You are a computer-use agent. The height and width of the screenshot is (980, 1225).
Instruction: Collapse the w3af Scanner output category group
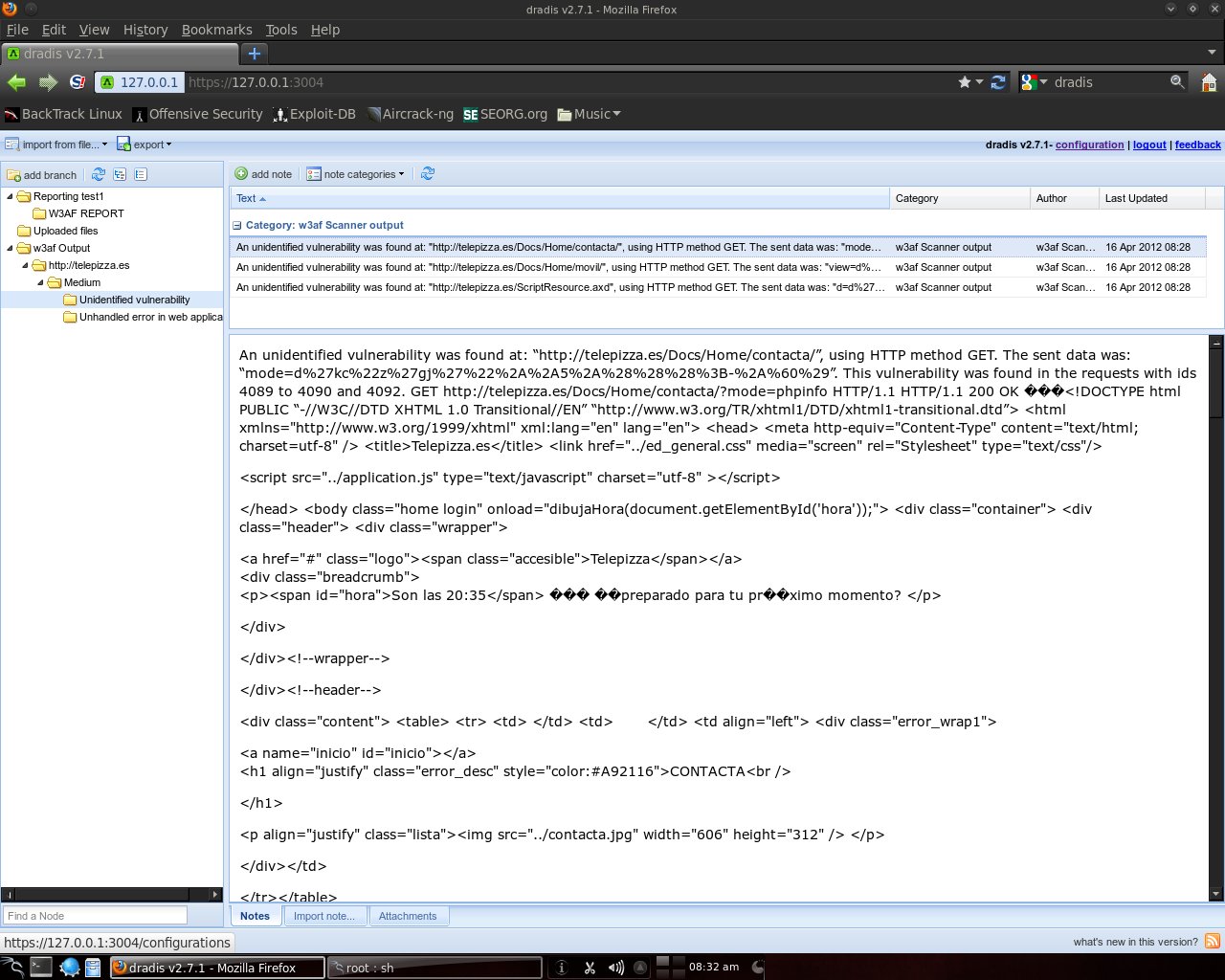(x=236, y=226)
